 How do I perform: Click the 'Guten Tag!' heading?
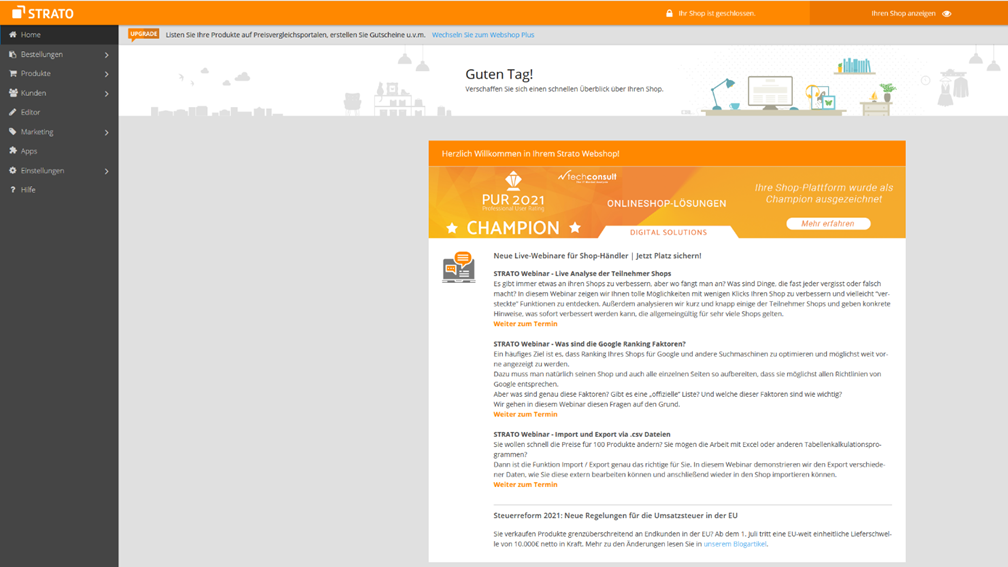click(499, 74)
